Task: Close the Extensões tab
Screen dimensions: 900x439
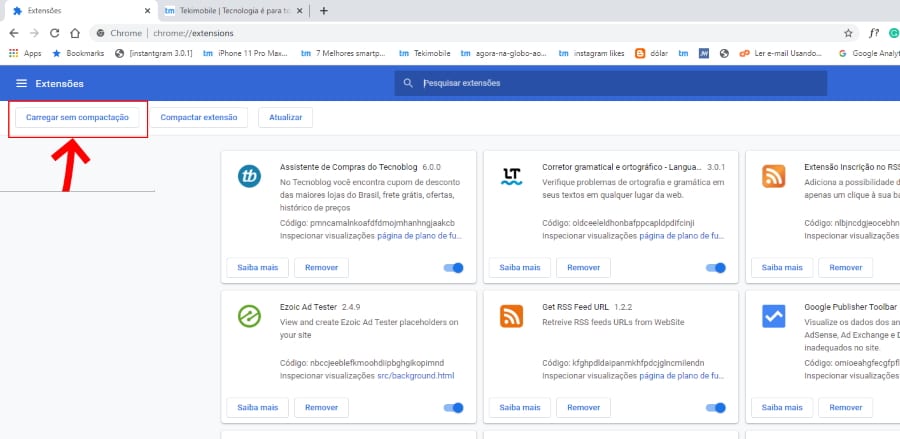Action: [148, 11]
